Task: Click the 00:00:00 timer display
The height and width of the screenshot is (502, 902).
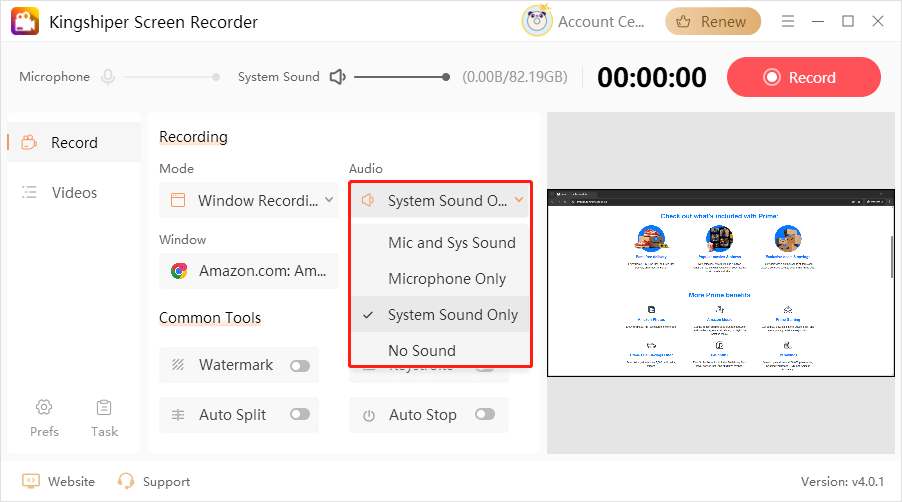Action: tap(652, 77)
